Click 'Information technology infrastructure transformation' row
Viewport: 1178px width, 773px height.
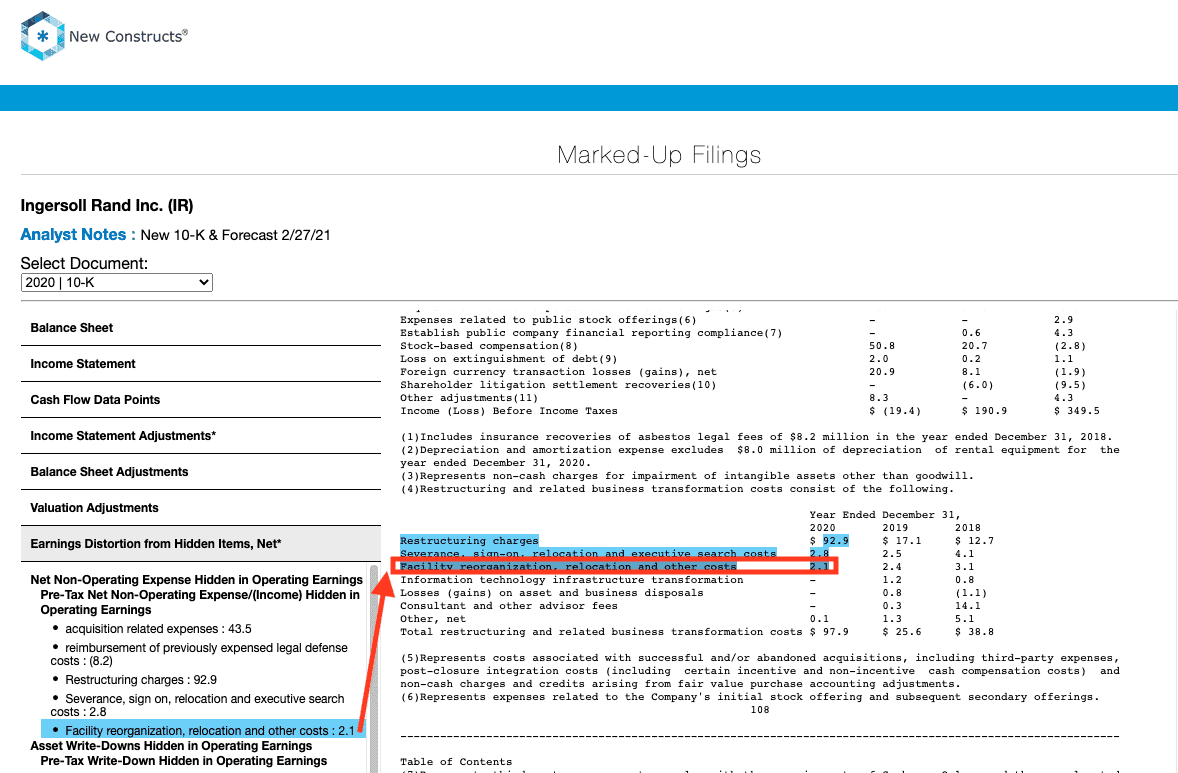(572, 580)
